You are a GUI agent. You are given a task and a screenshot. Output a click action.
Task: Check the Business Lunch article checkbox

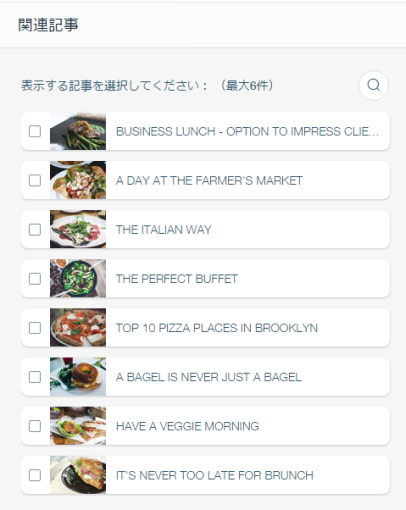35,131
